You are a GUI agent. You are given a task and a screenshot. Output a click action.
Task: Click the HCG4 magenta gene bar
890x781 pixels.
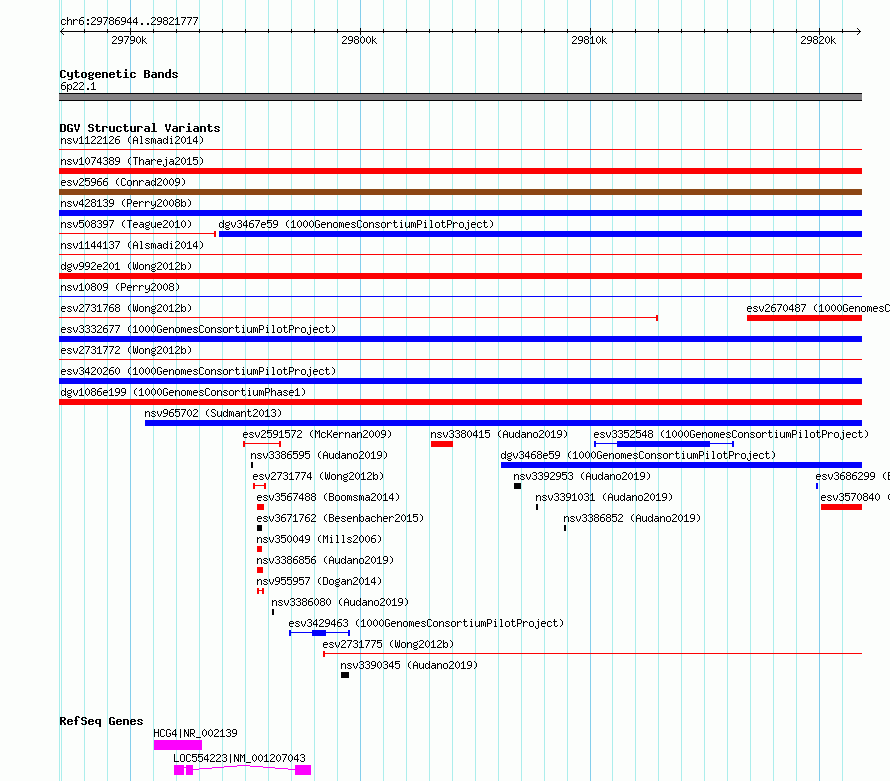click(x=178, y=745)
